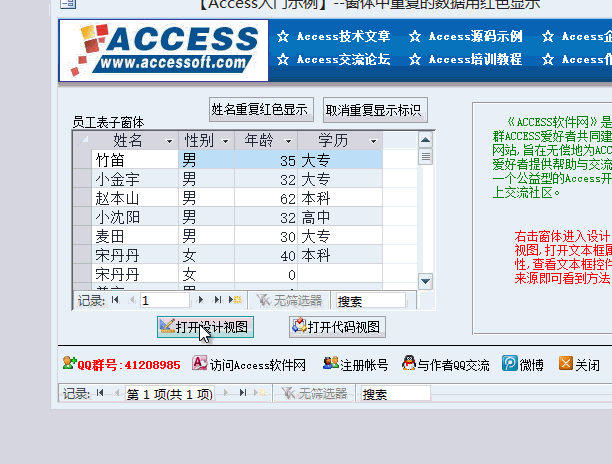Click the 打开设计视图 button

pos(205,327)
